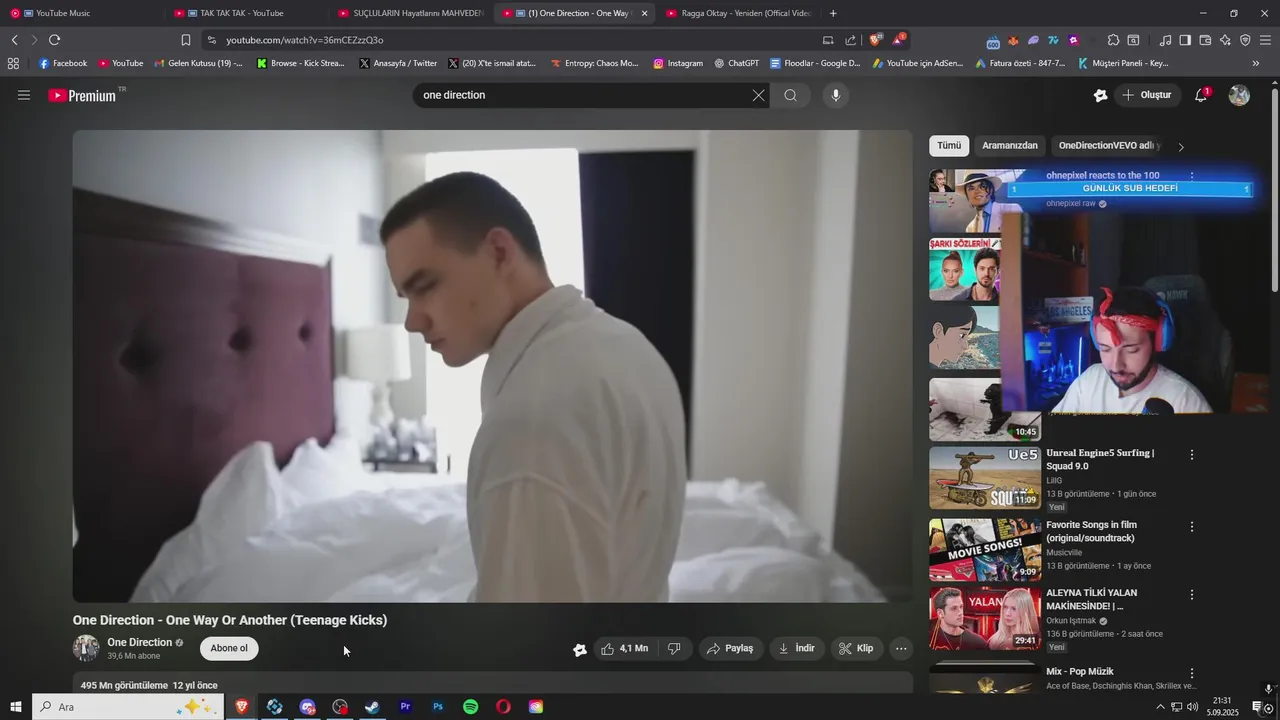Click the sparkle icon beside the like button
The image size is (1280, 720).
(x=579, y=649)
